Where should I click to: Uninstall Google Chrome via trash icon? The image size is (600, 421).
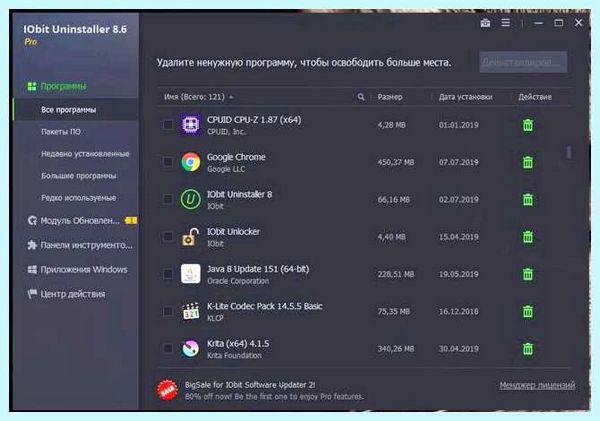(528, 162)
